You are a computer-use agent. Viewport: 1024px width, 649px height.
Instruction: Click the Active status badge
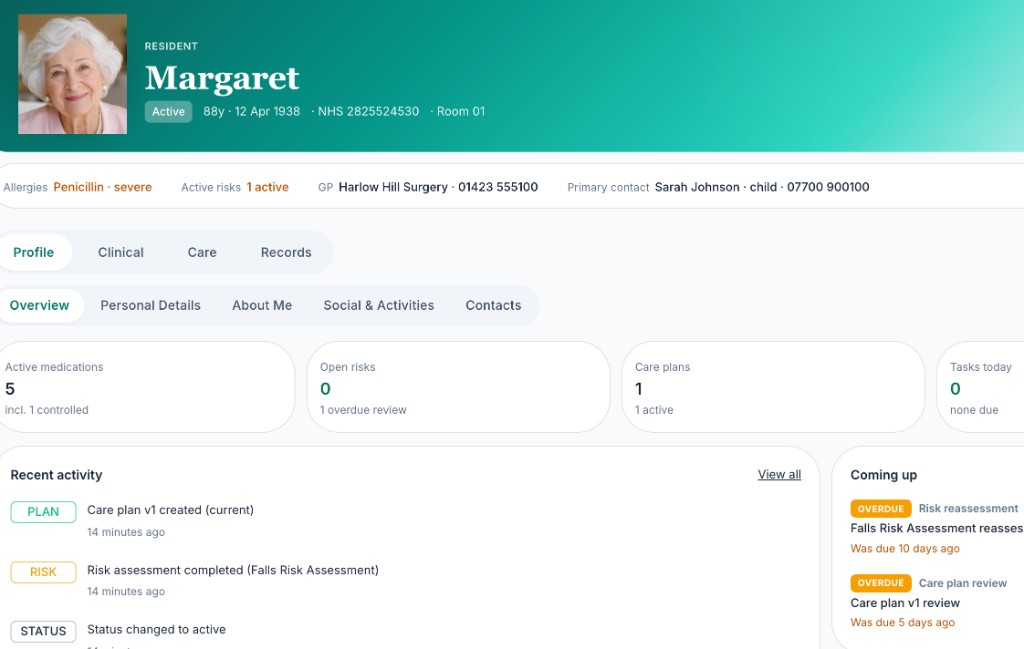168,112
